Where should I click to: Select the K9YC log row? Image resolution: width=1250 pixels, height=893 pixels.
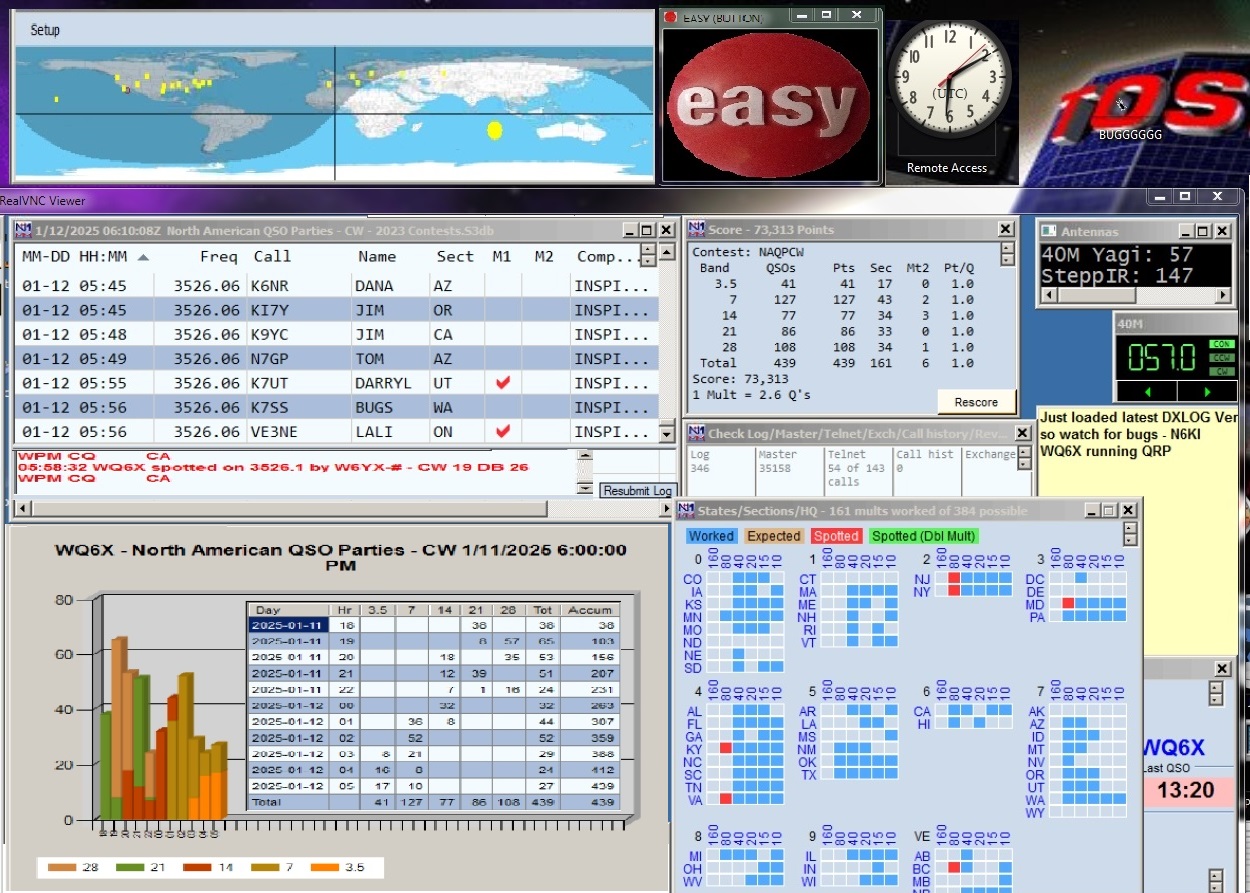point(335,335)
